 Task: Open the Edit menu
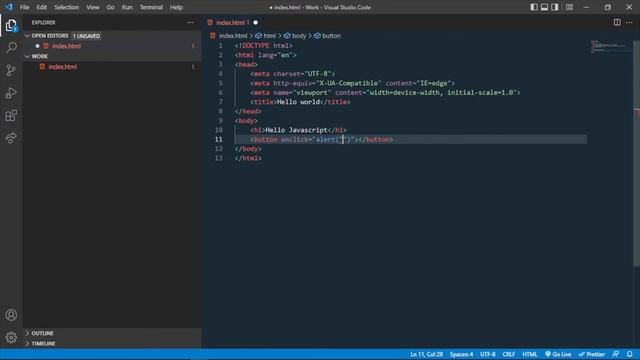tap(42, 7)
